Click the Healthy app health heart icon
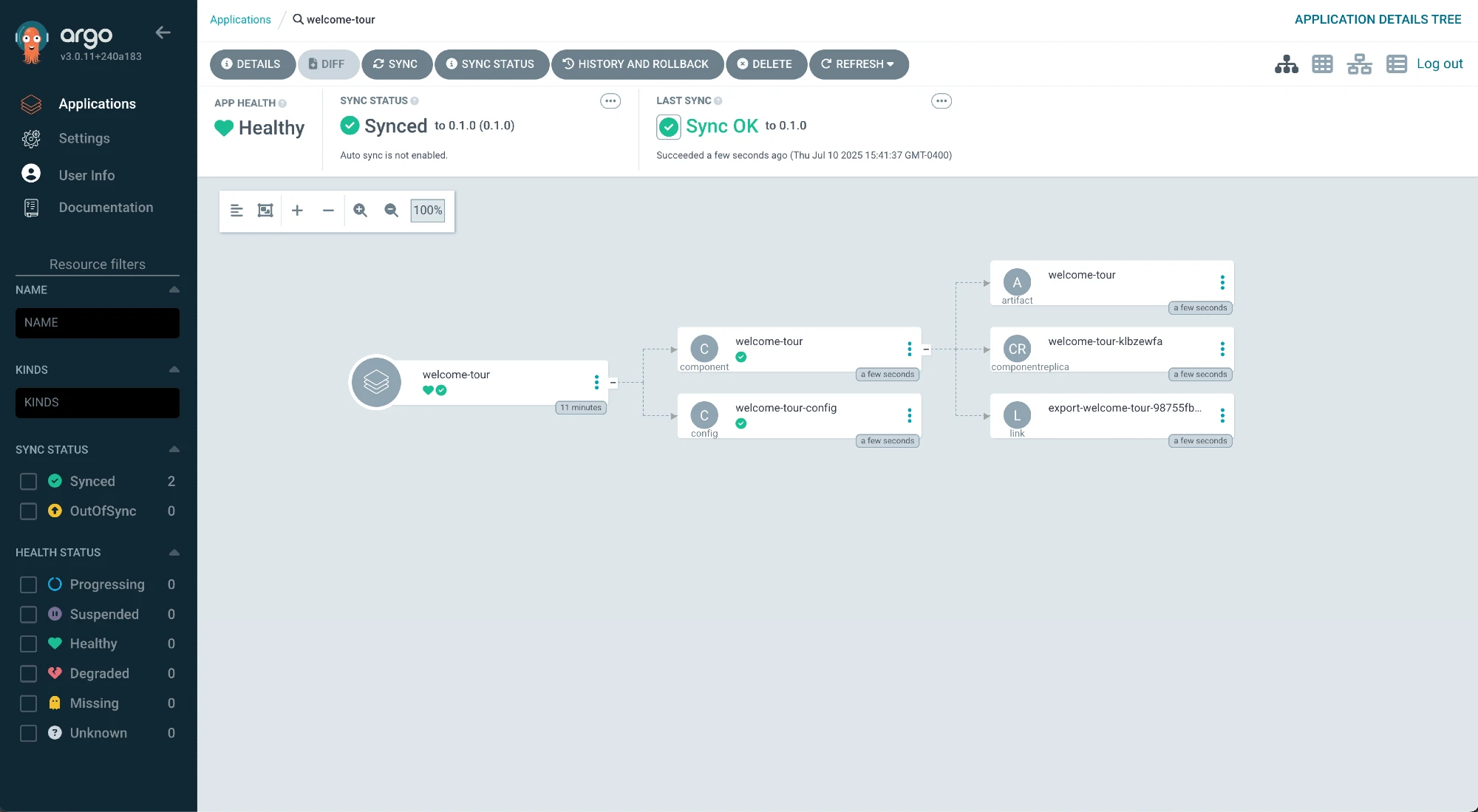The width and height of the screenshot is (1478, 812). [x=223, y=129]
